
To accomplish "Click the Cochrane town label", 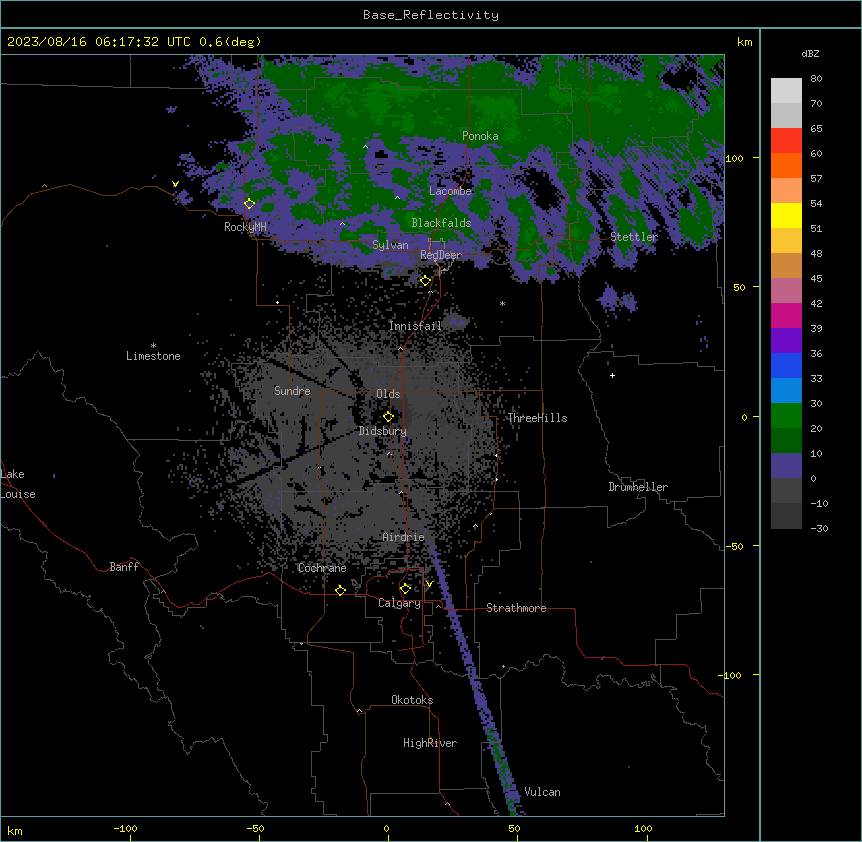I will (322, 568).
